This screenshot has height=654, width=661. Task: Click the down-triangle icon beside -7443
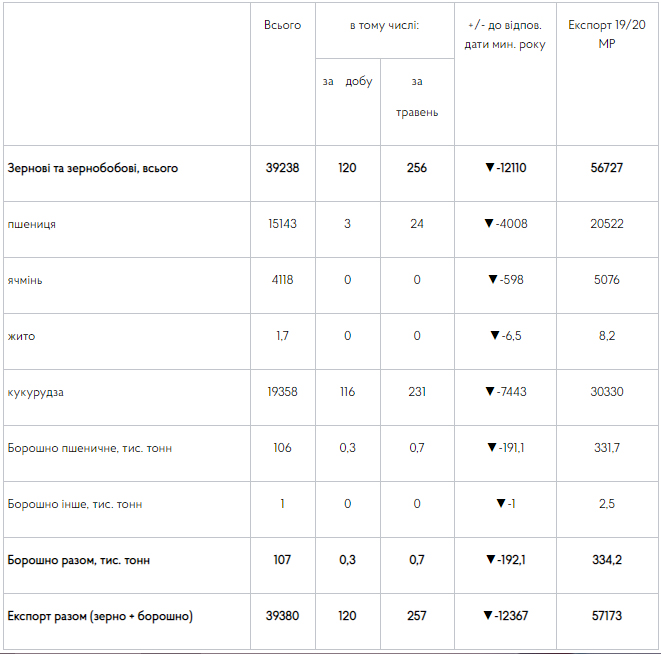pos(490,391)
